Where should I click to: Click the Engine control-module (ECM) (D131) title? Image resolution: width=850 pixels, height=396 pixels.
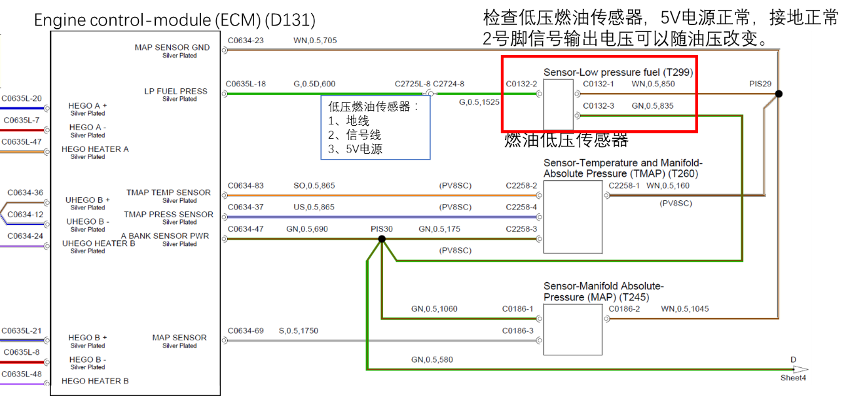pyautogui.click(x=175, y=21)
